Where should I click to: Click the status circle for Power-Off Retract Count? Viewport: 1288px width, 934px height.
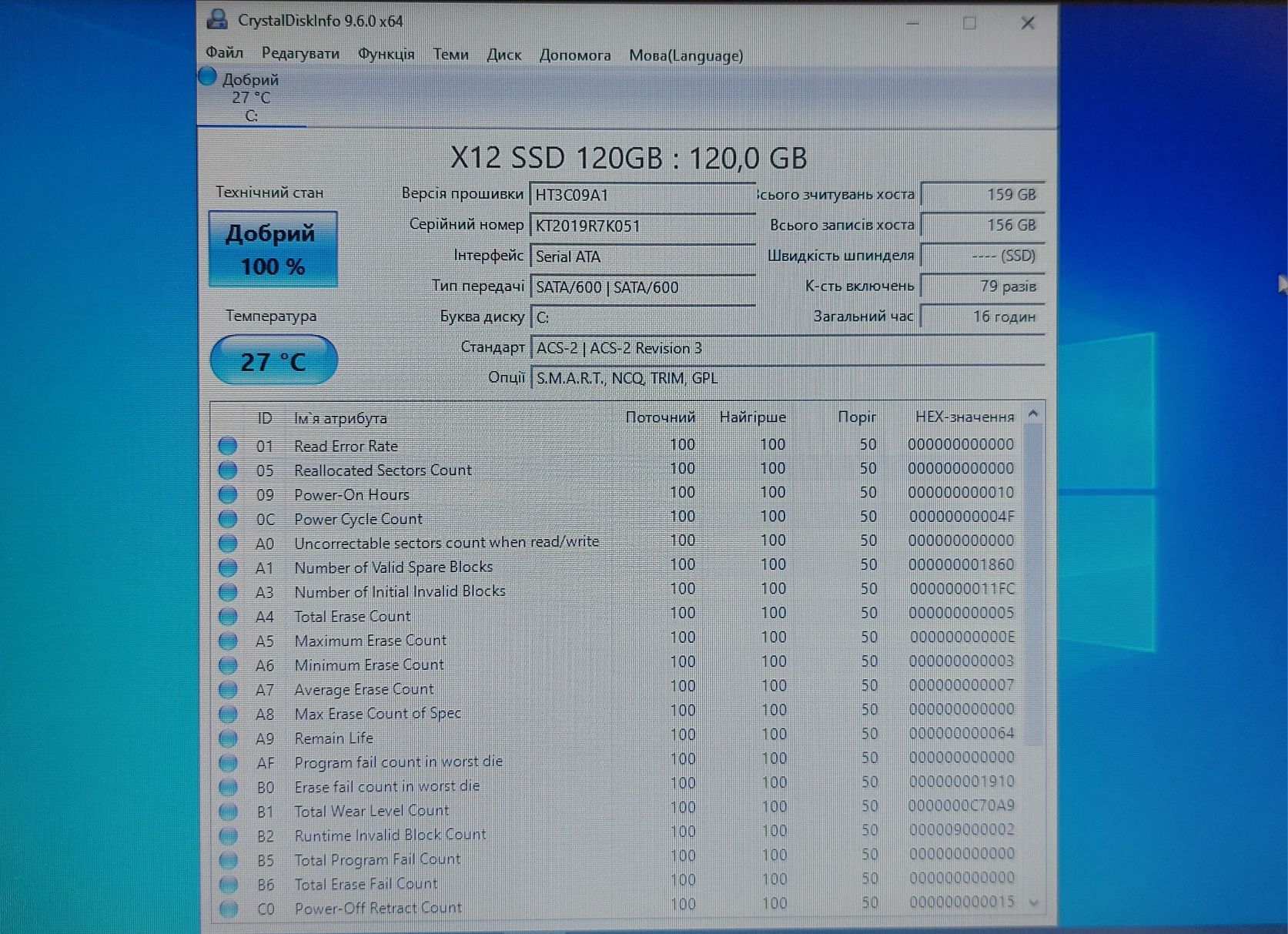(227, 909)
